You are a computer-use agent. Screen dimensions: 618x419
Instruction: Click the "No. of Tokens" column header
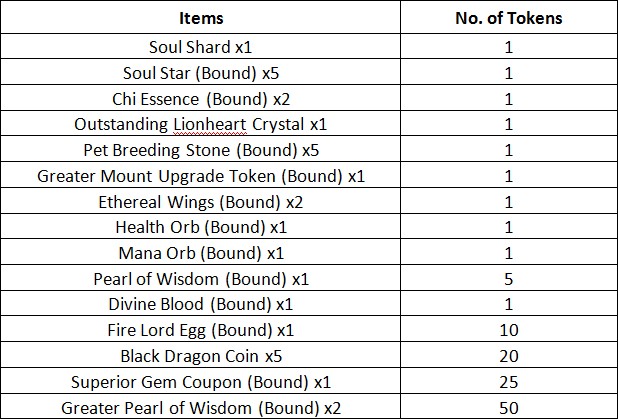click(509, 18)
